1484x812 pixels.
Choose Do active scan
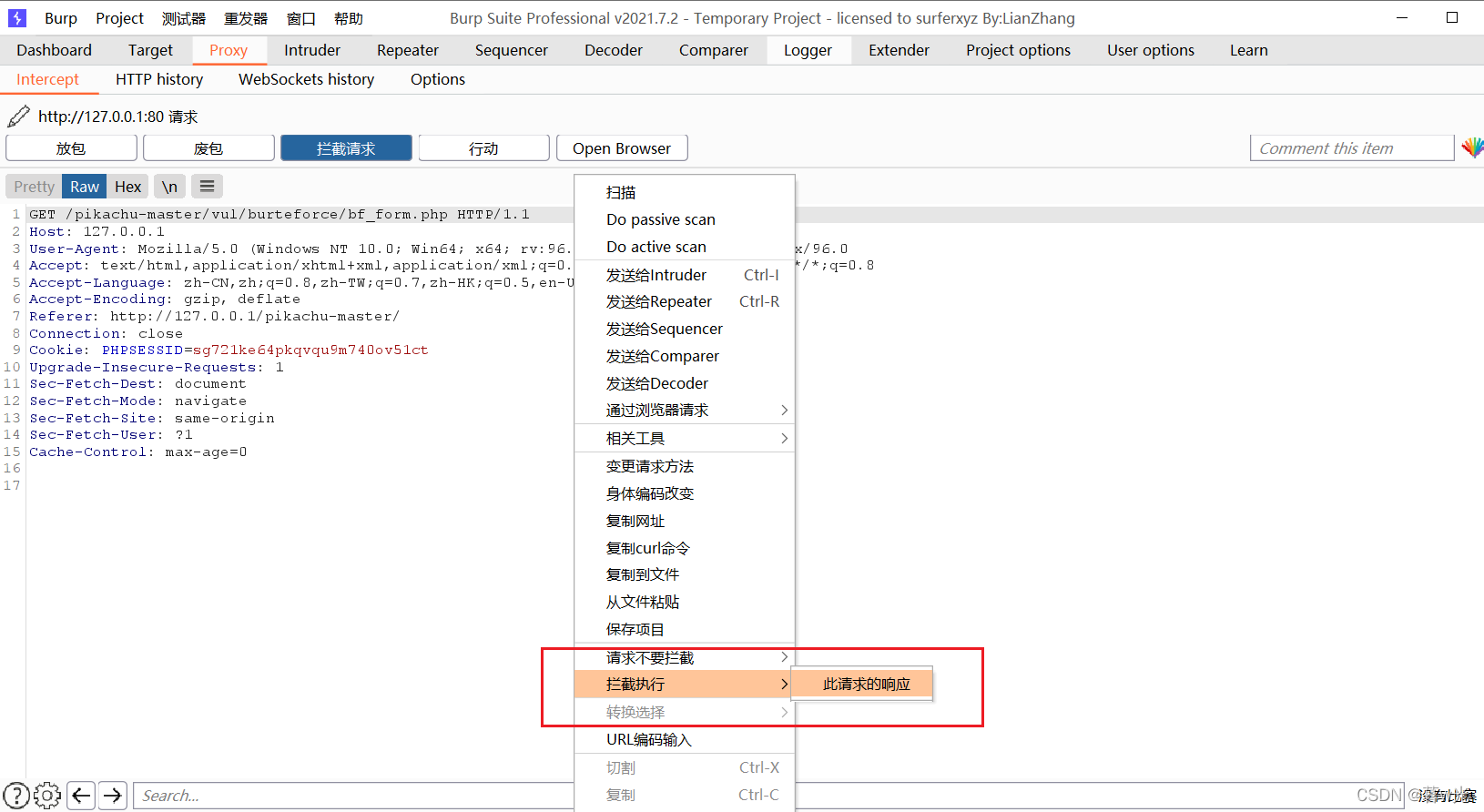tap(685, 247)
